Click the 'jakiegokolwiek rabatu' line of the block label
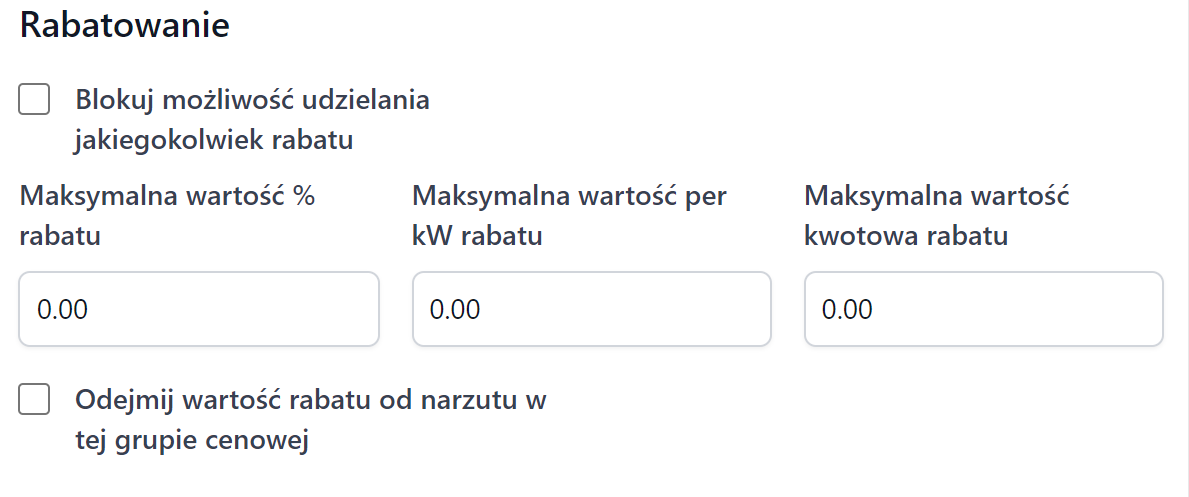 (x=214, y=140)
